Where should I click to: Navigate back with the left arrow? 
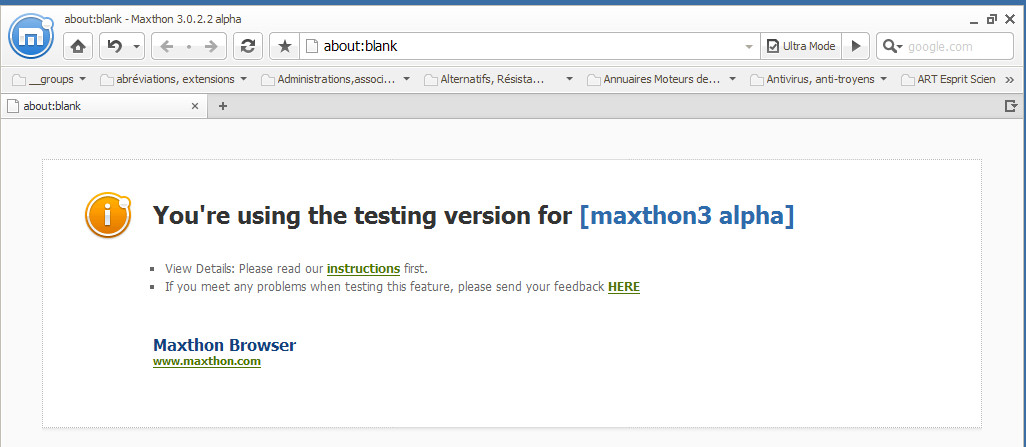click(167, 46)
